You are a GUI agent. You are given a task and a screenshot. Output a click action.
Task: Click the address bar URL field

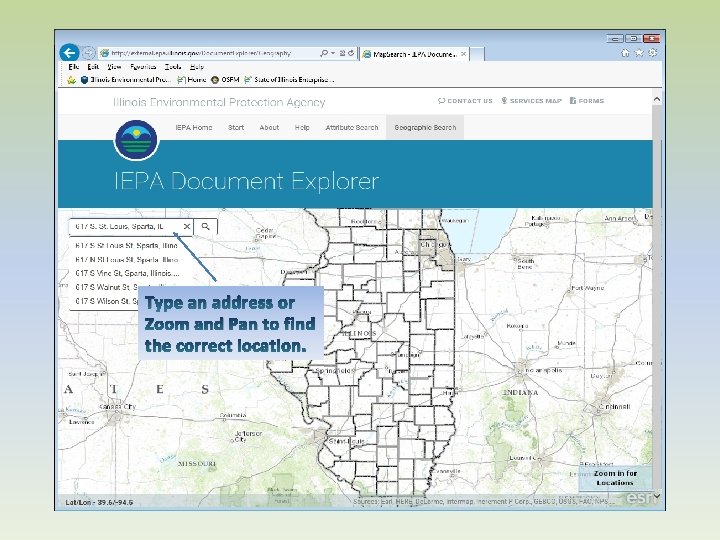pyautogui.click(x=207, y=53)
